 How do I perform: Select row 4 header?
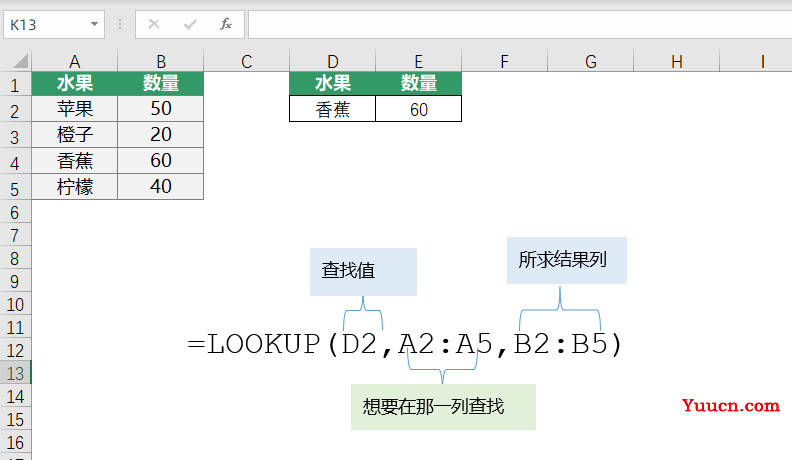tap(15, 162)
